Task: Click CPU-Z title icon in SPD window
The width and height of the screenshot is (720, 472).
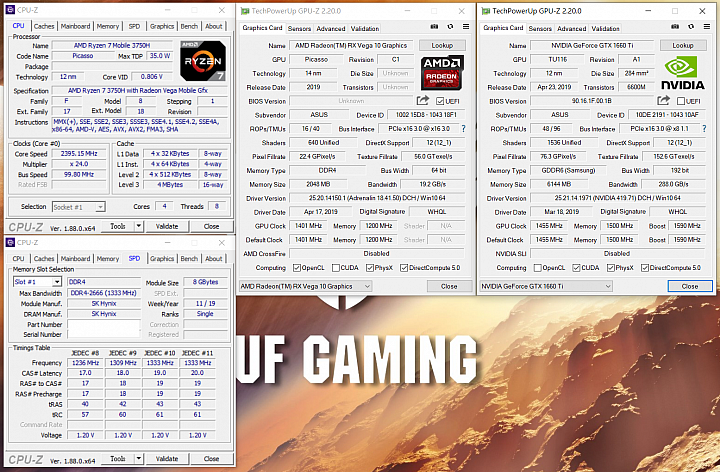Action: 10,242
